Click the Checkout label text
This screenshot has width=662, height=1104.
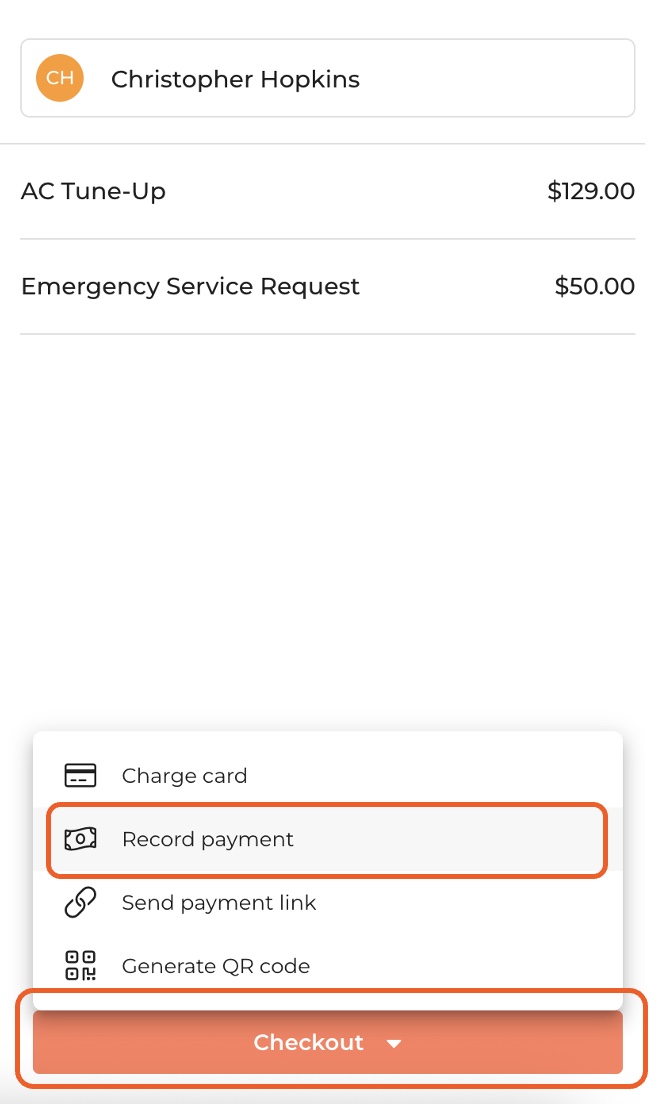[x=308, y=1043]
